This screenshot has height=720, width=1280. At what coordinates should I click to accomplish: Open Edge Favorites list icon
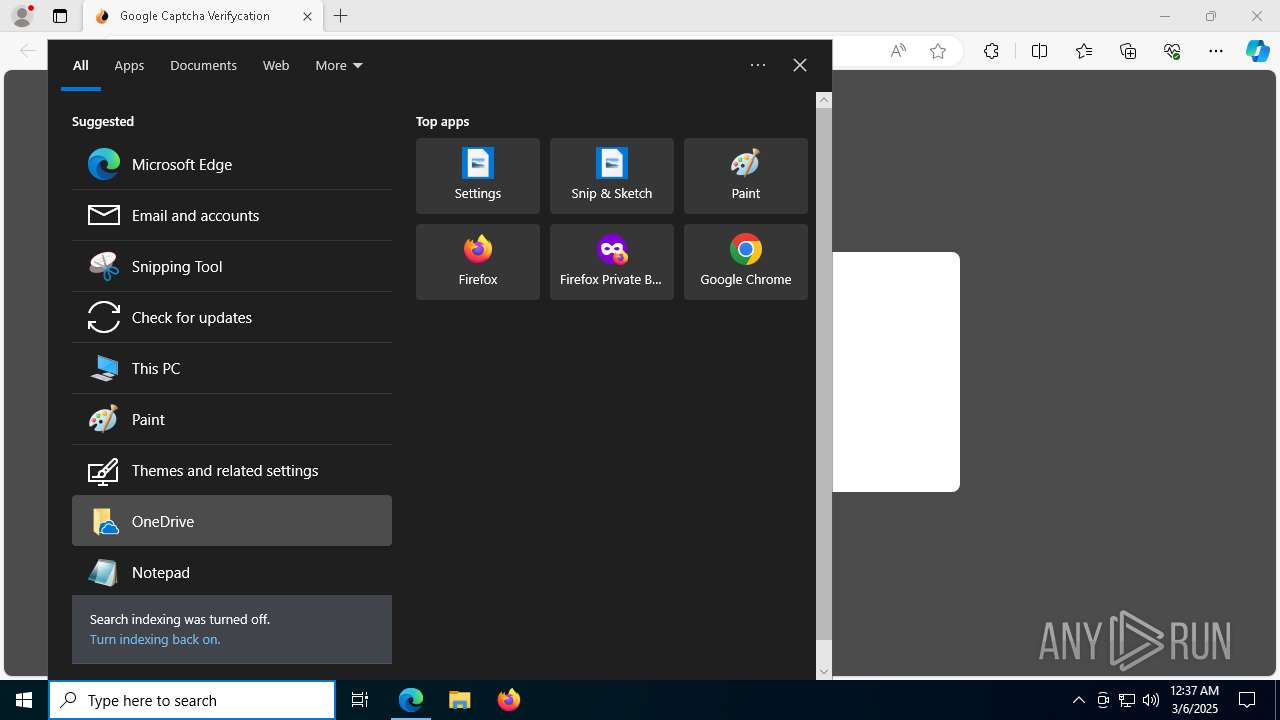1084,51
